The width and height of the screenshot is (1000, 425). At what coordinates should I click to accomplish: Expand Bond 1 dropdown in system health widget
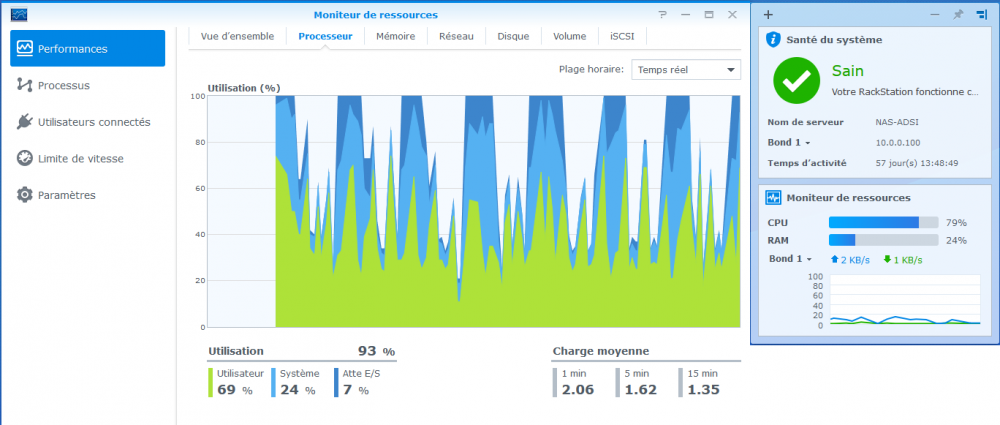coord(789,143)
